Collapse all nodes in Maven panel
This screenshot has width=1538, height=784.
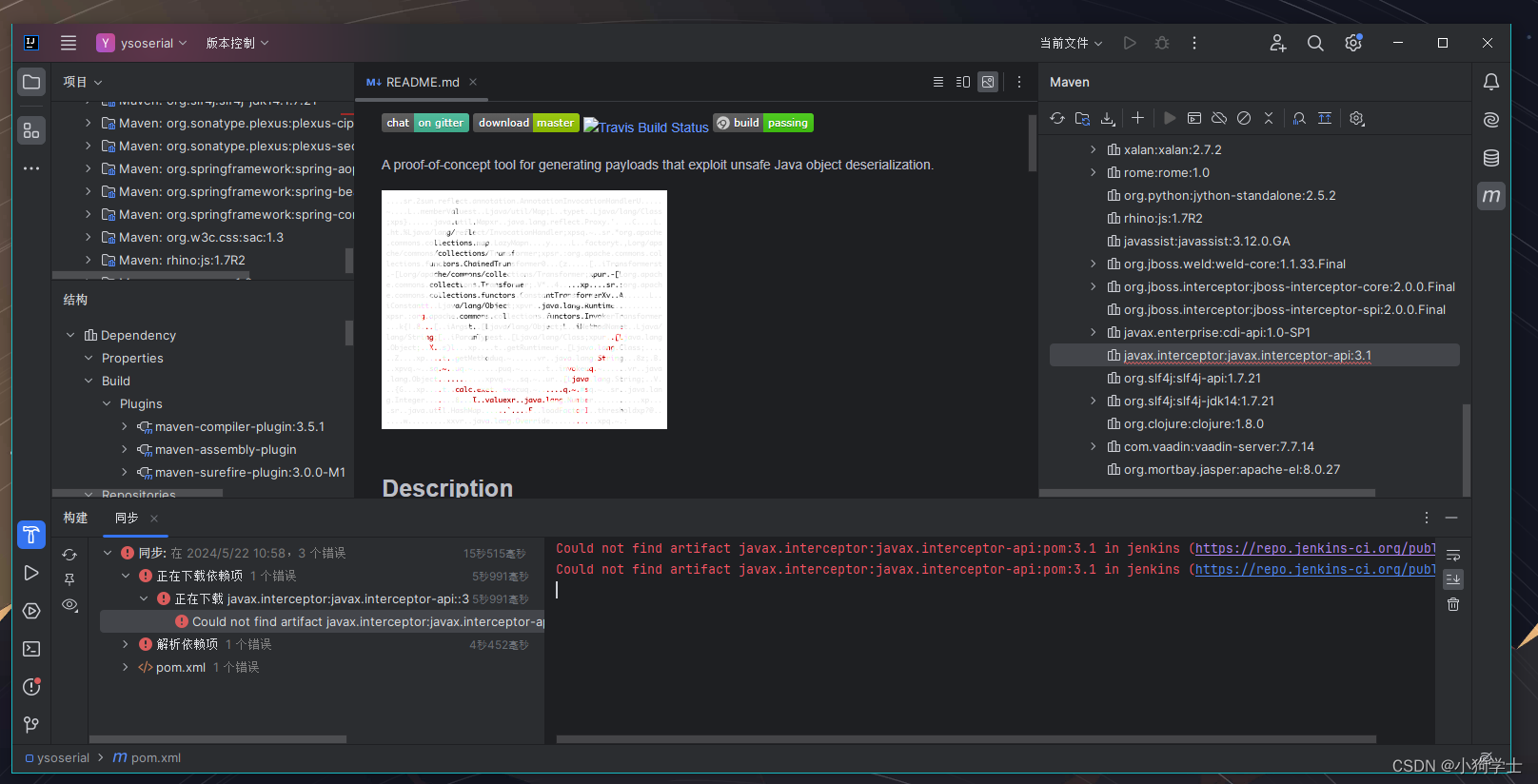point(1269,118)
